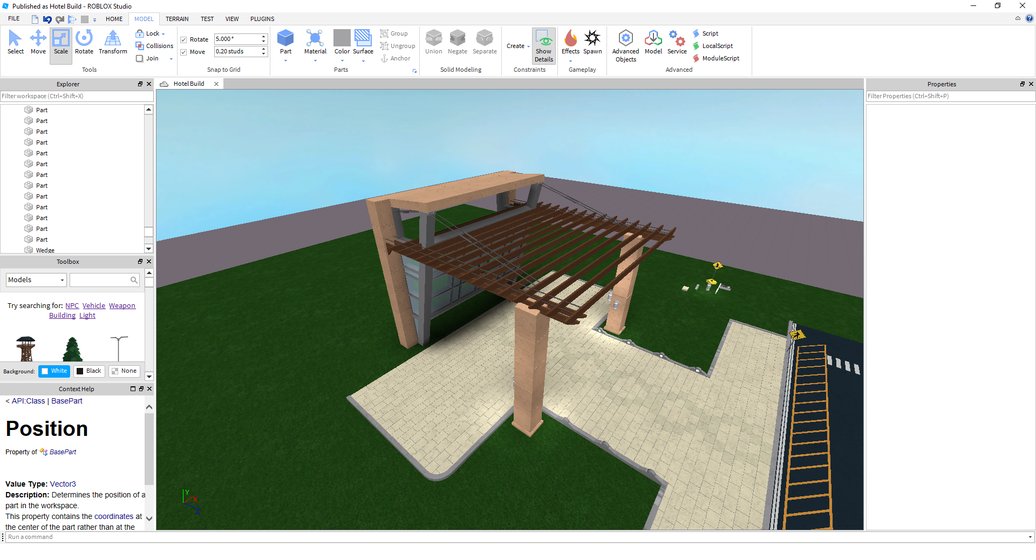1036x560 pixels.
Task: Ungroup the selected model
Action: (397, 46)
